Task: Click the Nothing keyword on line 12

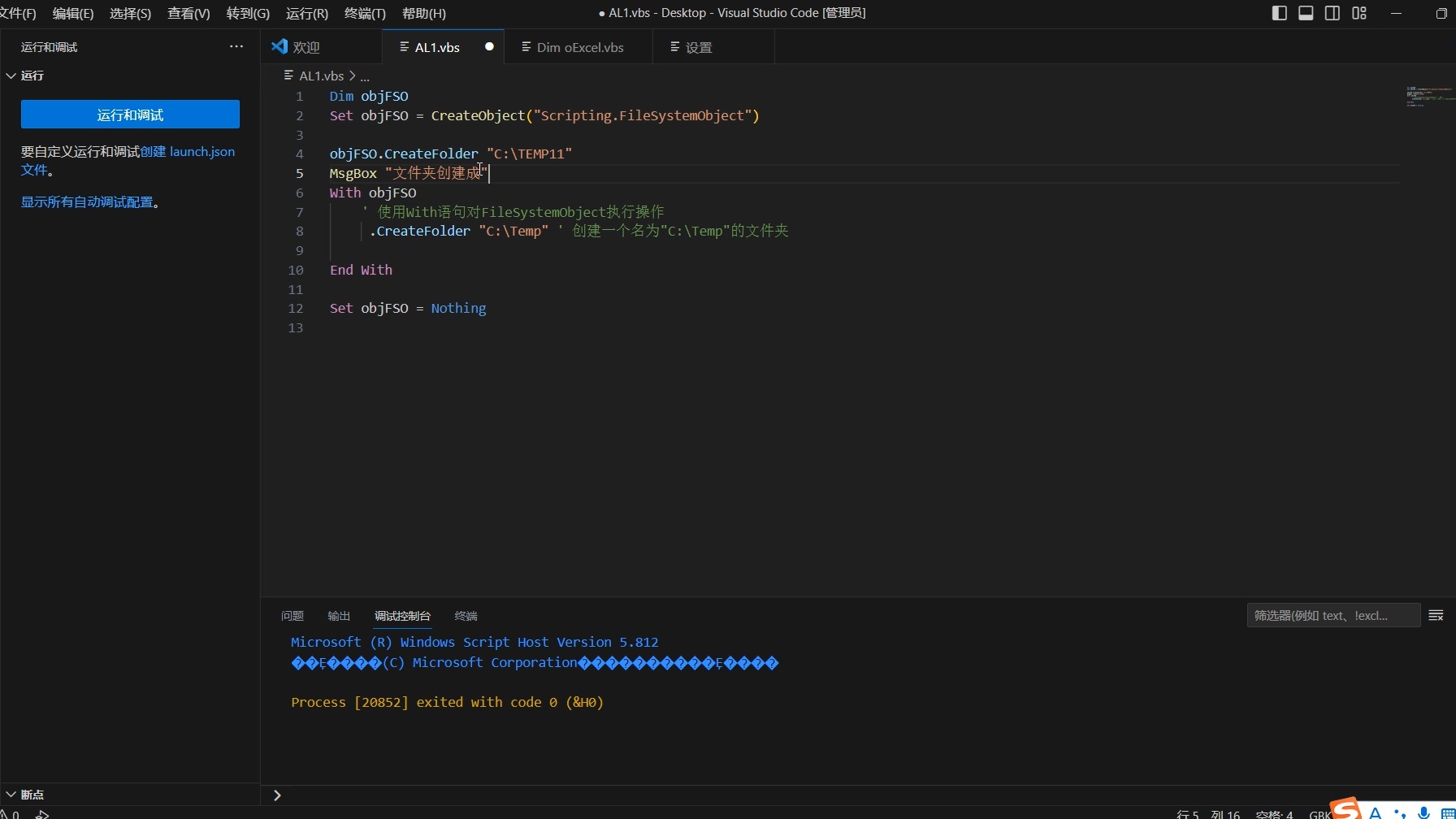Action: [x=458, y=308]
